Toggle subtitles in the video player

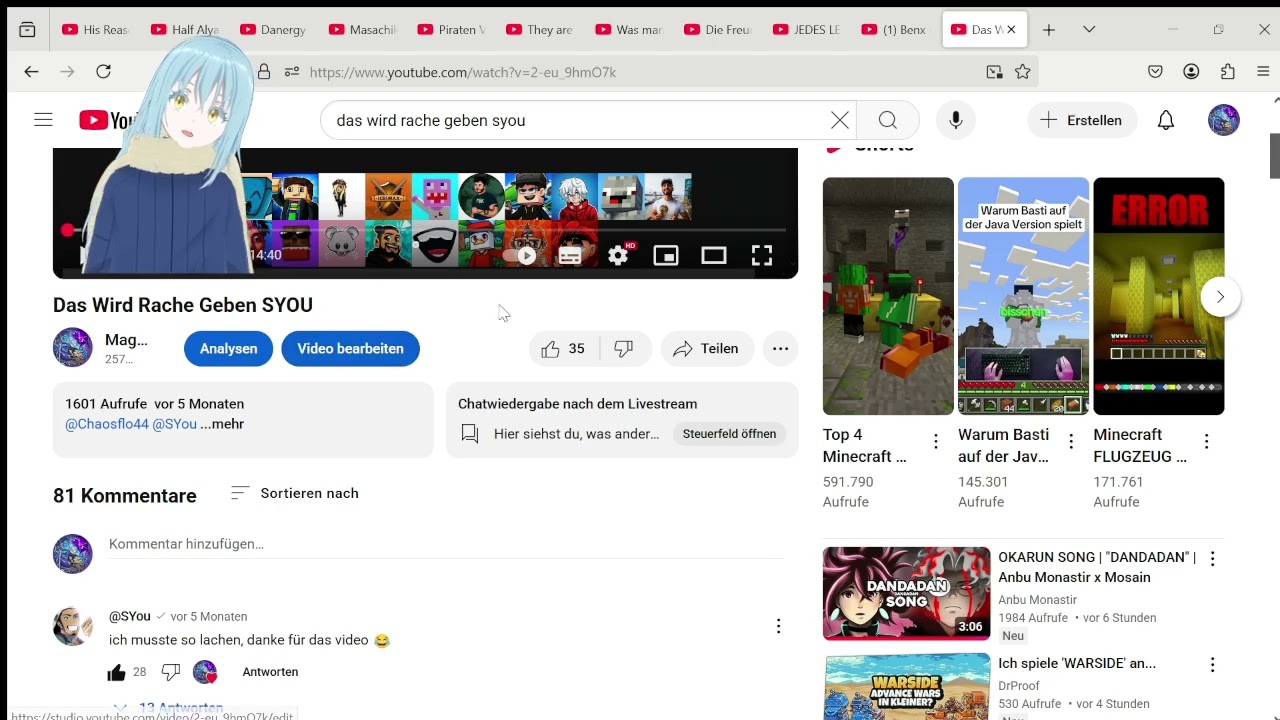pos(570,255)
